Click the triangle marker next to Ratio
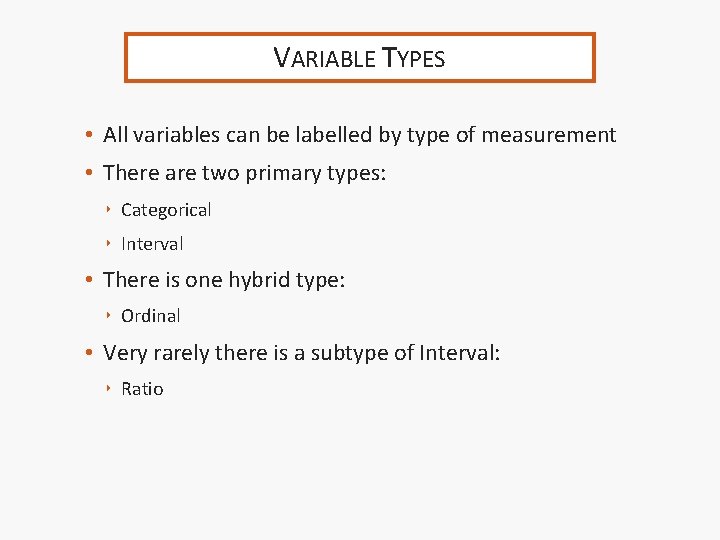This screenshot has width=720, height=540. point(108,389)
